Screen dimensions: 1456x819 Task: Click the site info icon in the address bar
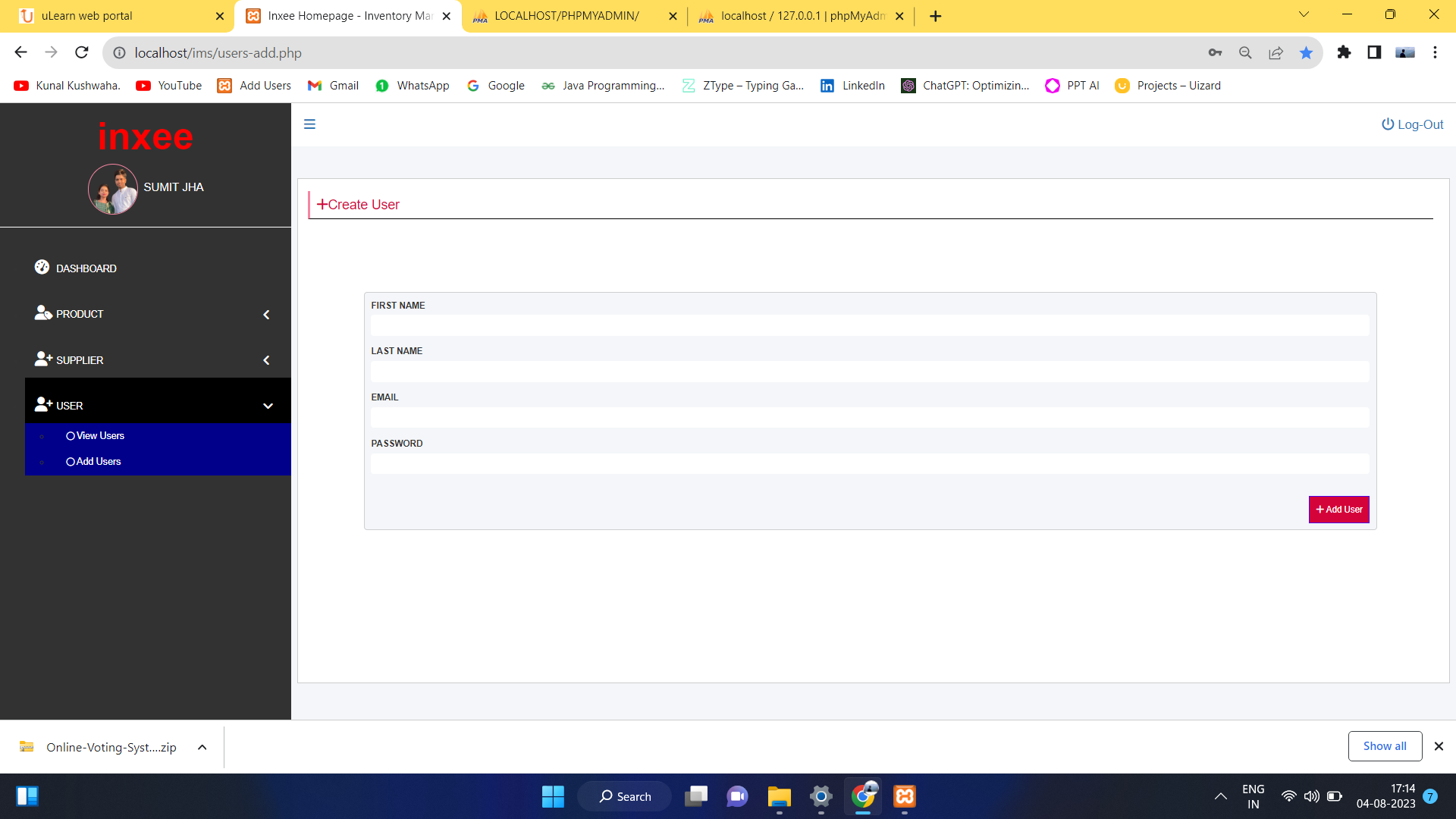[119, 53]
